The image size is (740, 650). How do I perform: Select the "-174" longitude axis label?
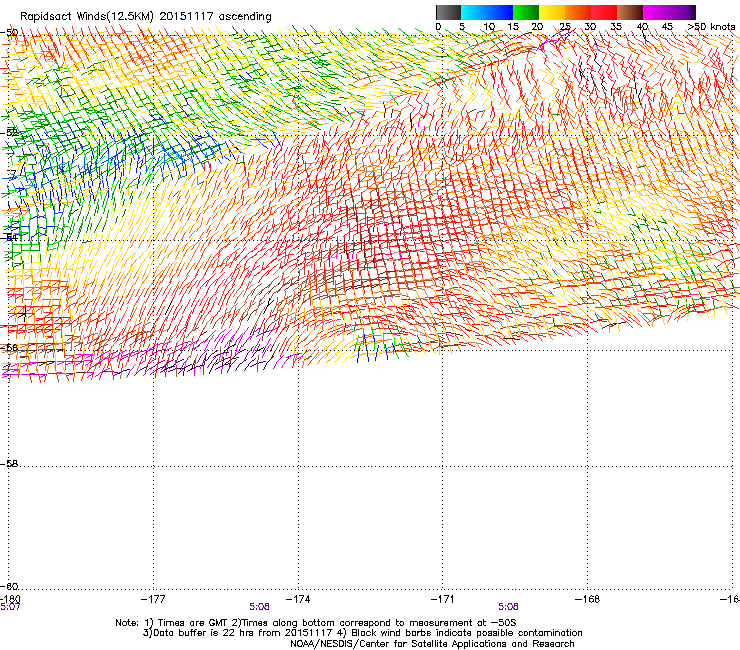pyautogui.click(x=298, y=599)
